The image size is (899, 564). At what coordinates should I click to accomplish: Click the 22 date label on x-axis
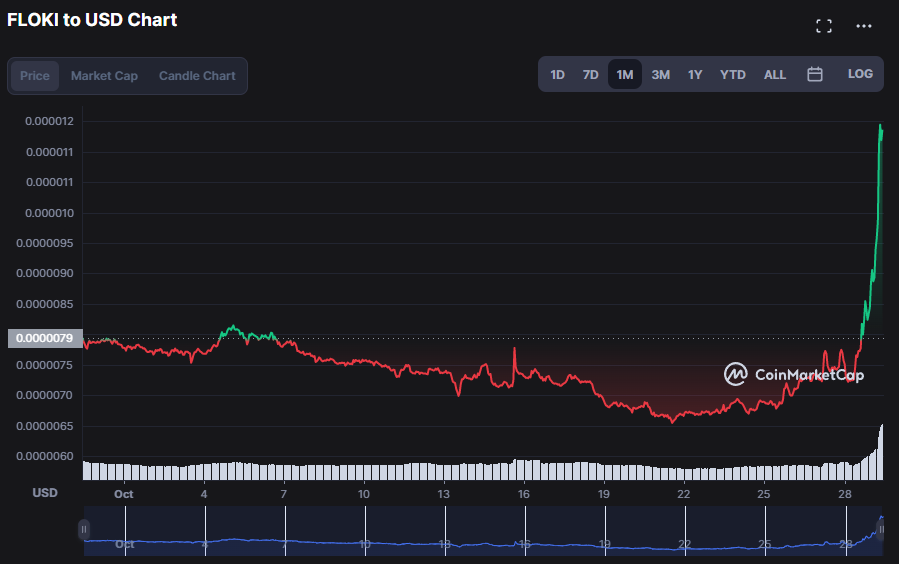(x=683, y=494)
